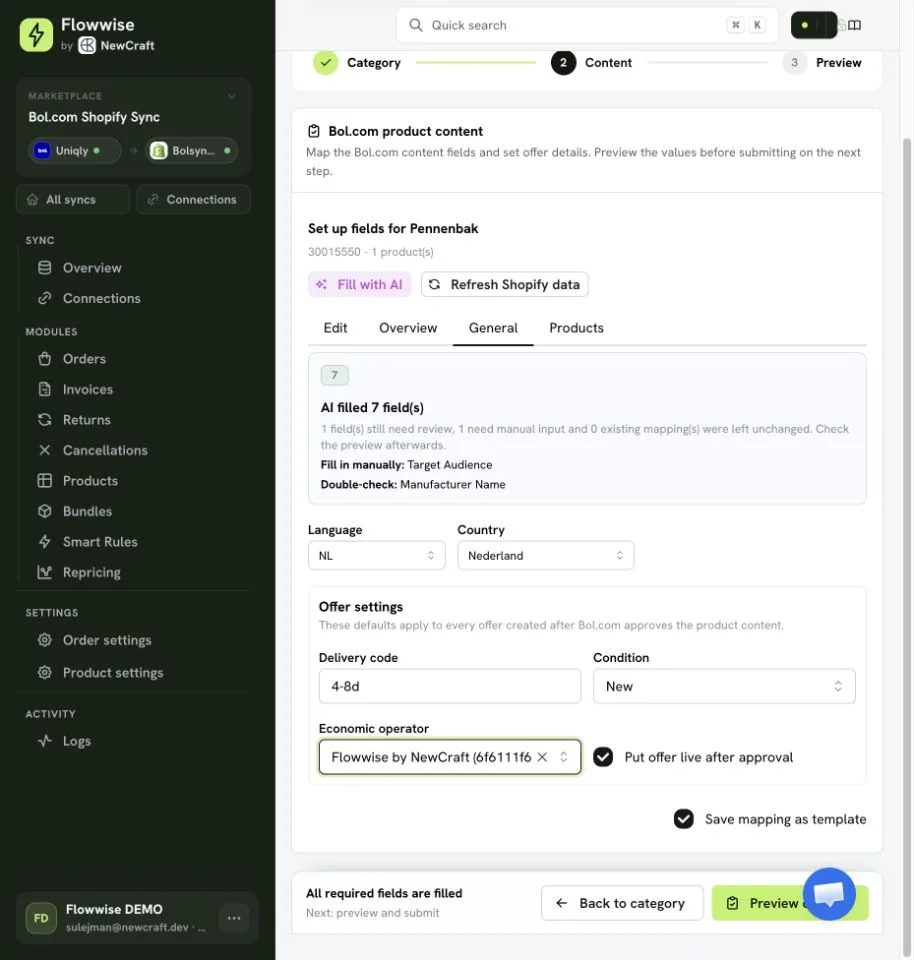Open the Country dropdown
Screen dimensions: 914x960
(x=545, y=556)
